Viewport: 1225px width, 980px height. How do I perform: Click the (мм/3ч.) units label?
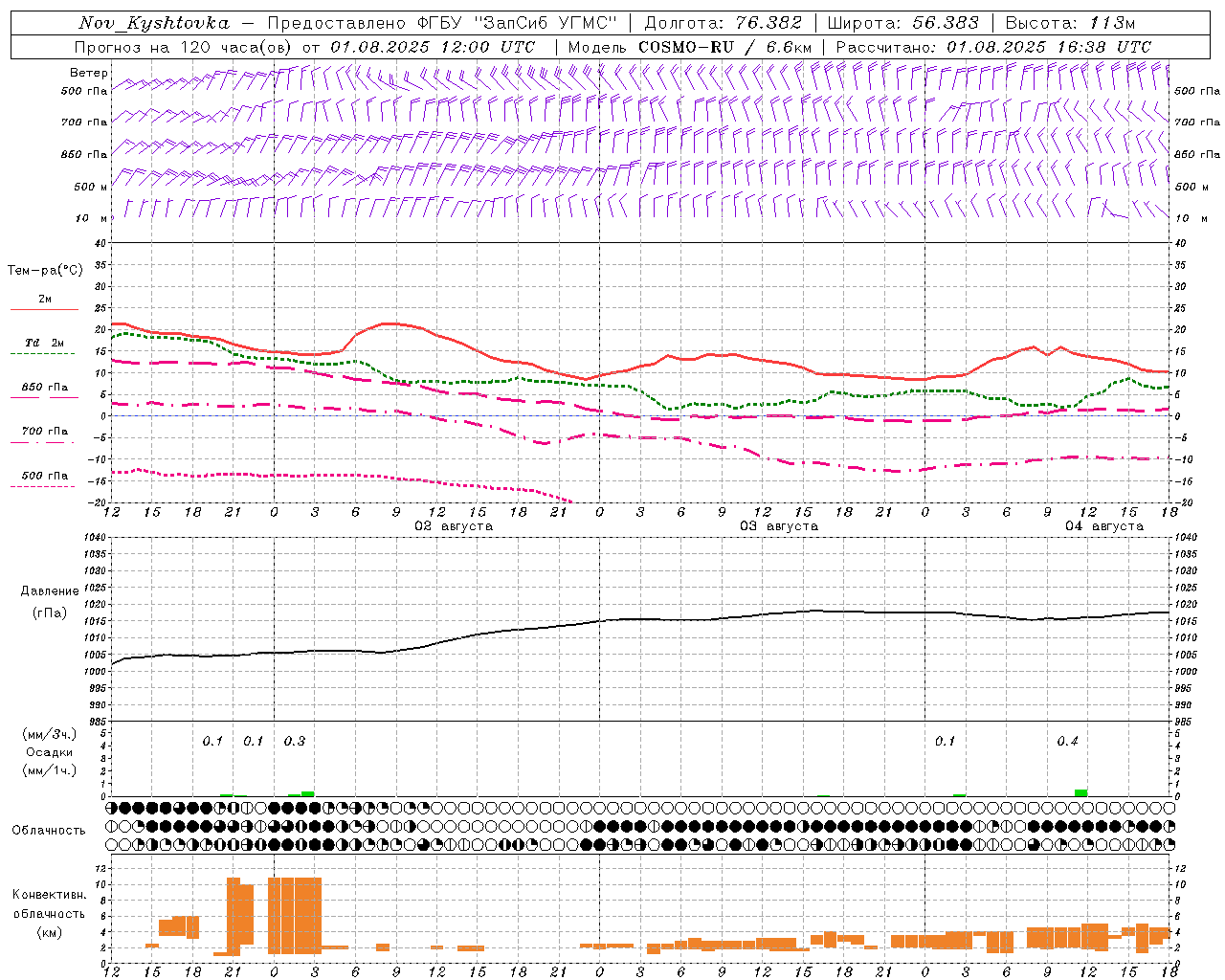(49, 734)
